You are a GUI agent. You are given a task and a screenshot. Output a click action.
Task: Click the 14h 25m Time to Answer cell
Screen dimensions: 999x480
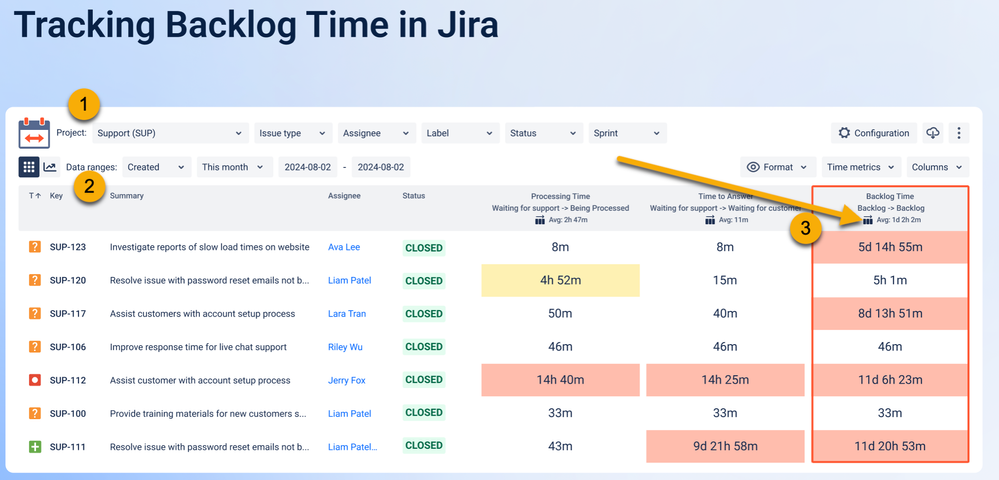tap(725, 380)
